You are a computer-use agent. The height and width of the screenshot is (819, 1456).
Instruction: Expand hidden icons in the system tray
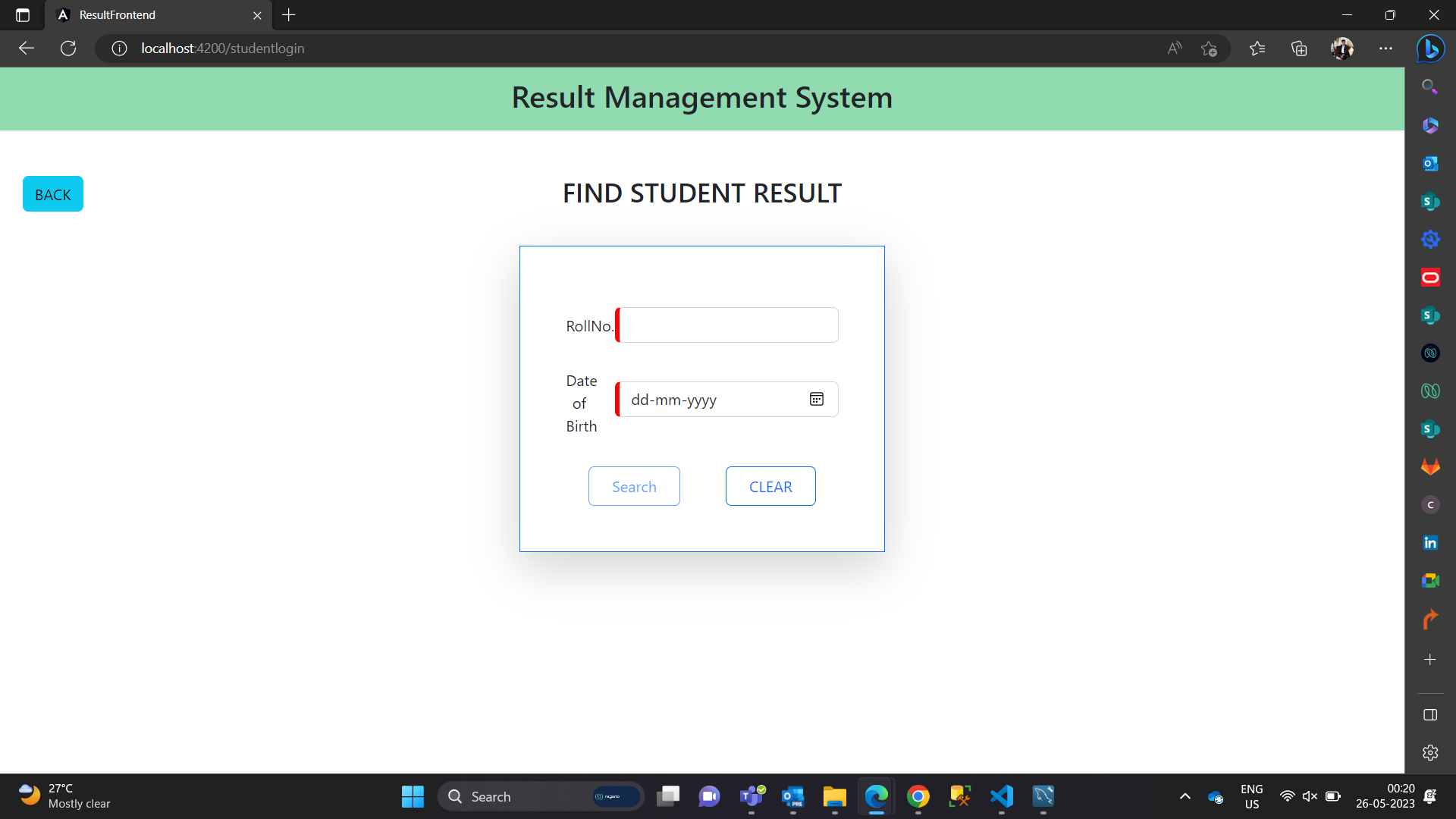[1184, 796]
